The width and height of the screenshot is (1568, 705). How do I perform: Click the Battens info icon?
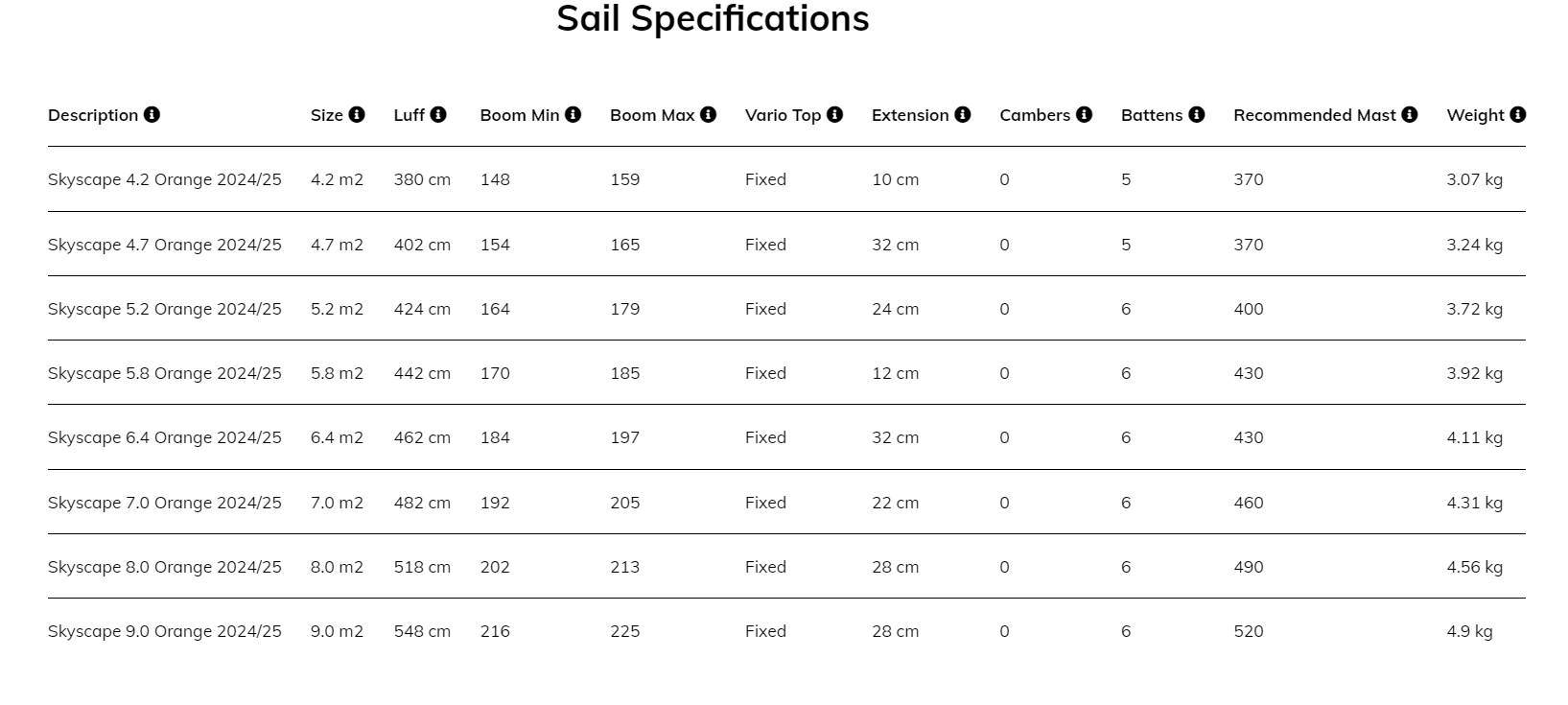[x=1196, y=115]
